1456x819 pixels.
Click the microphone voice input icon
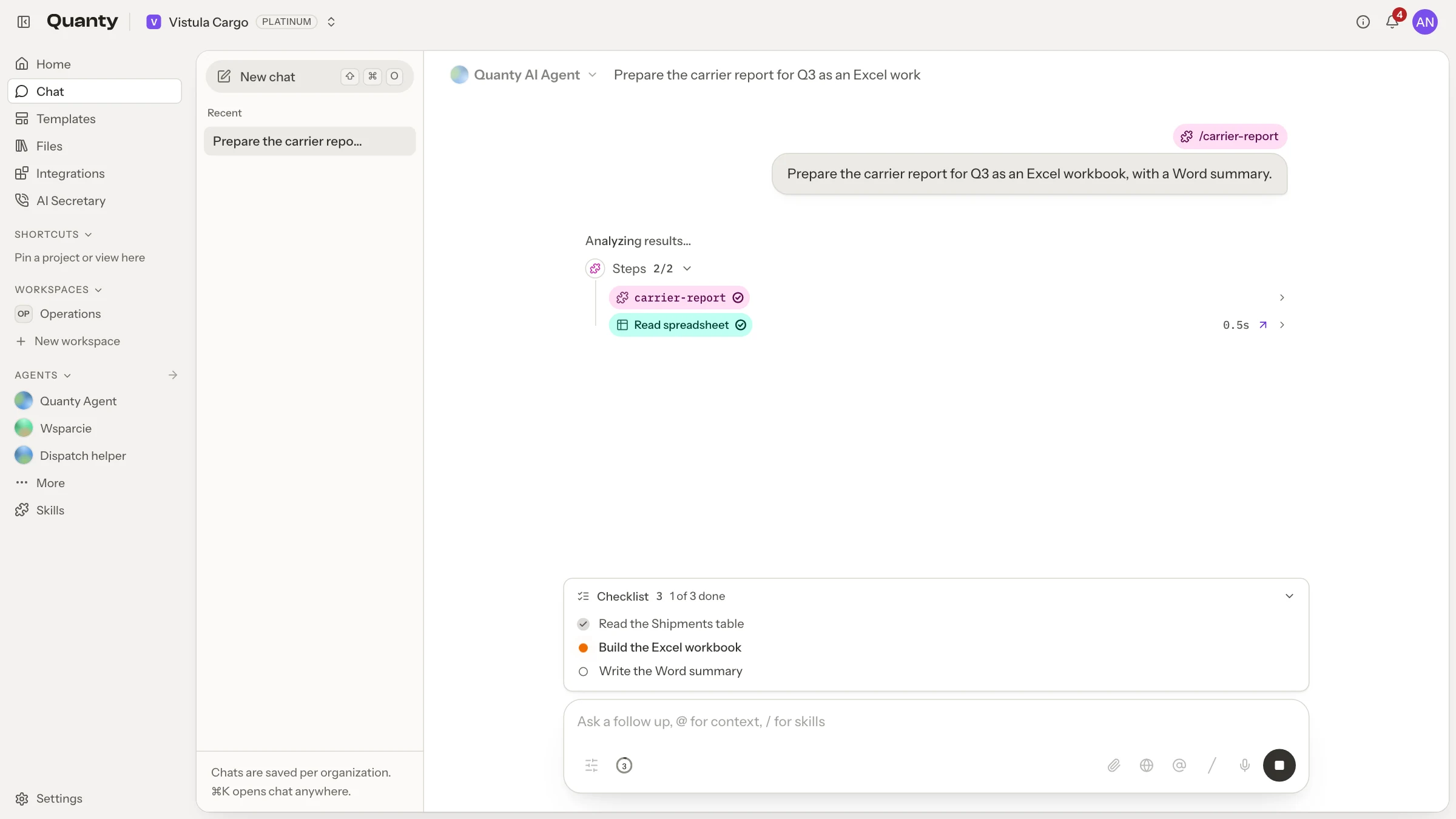(x=1244, y=765)
